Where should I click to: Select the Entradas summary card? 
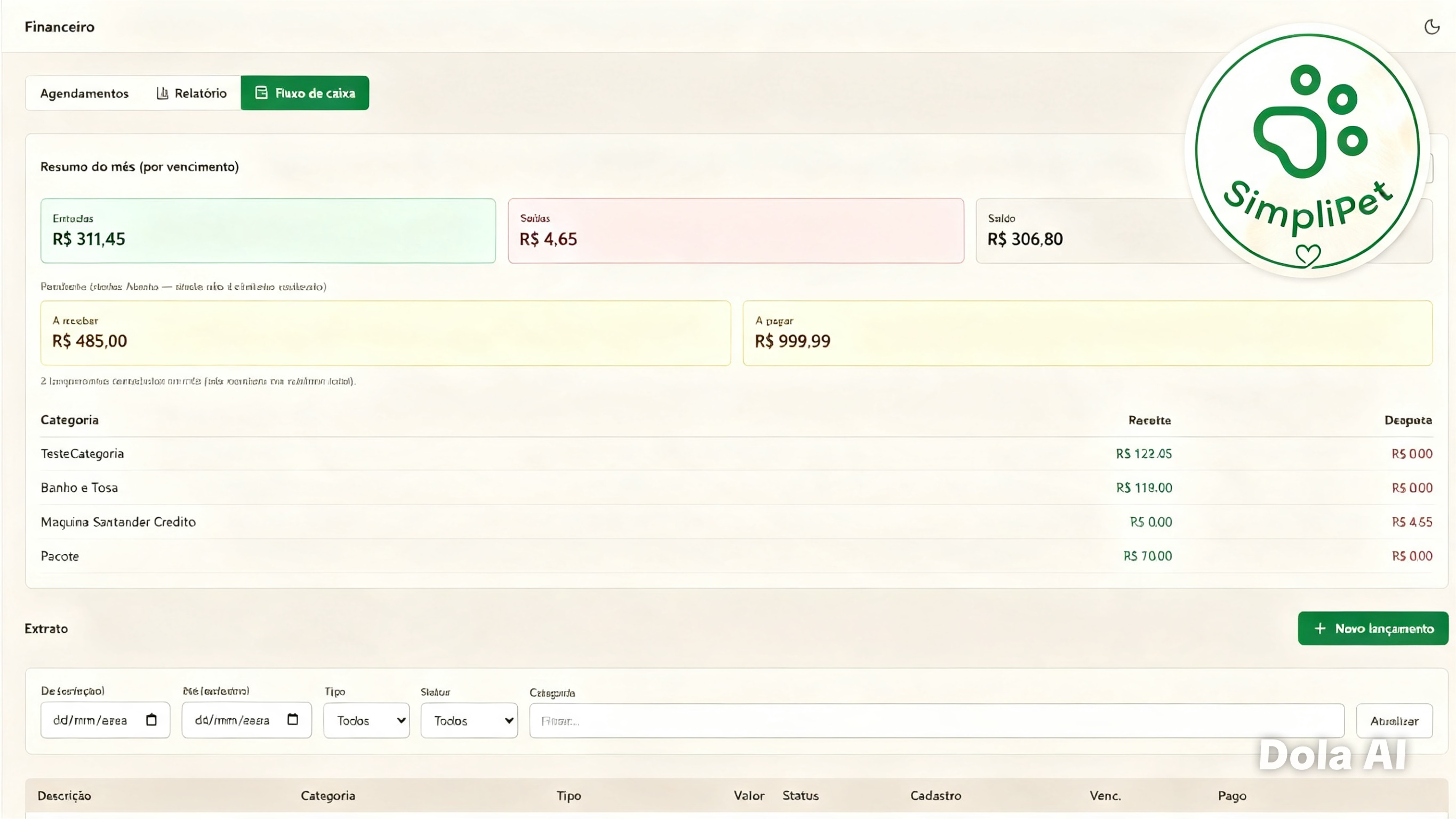coord(268,231)
